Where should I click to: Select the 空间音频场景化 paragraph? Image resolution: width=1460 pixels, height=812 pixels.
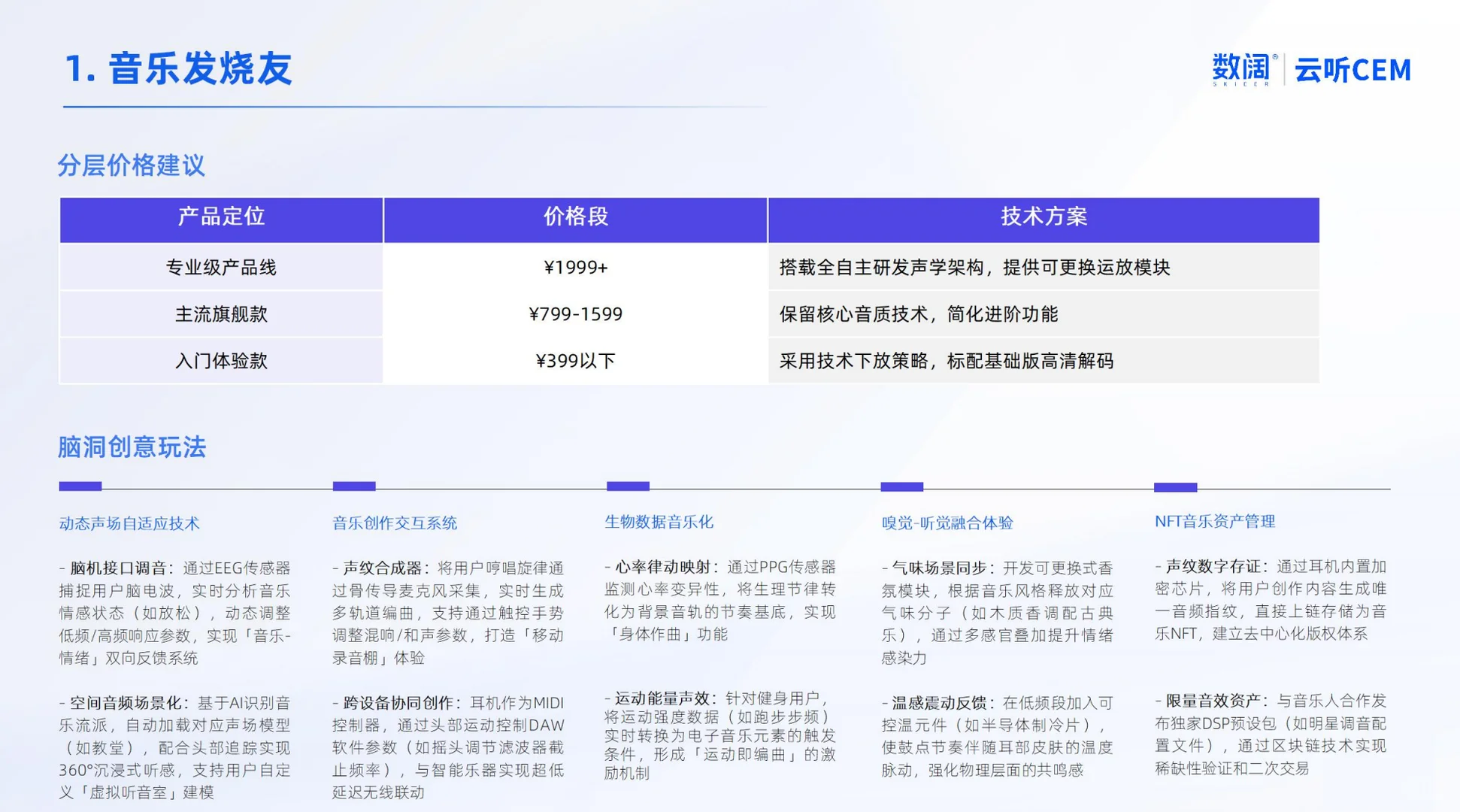(x=174, y=747)
